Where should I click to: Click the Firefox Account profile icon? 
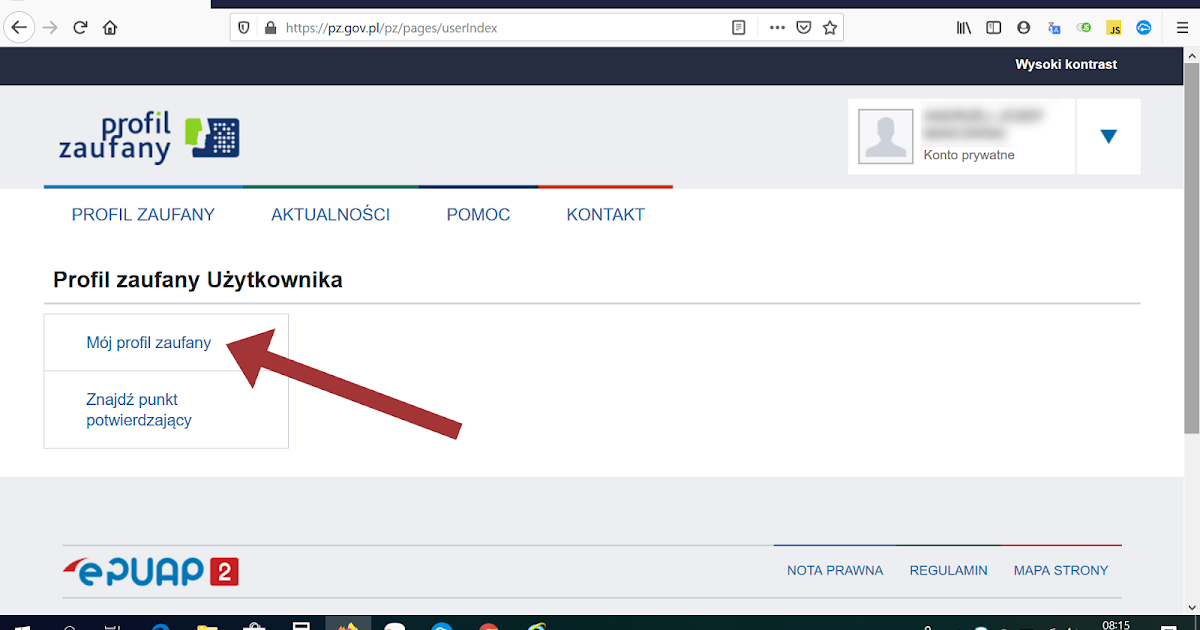[1023, 27]
